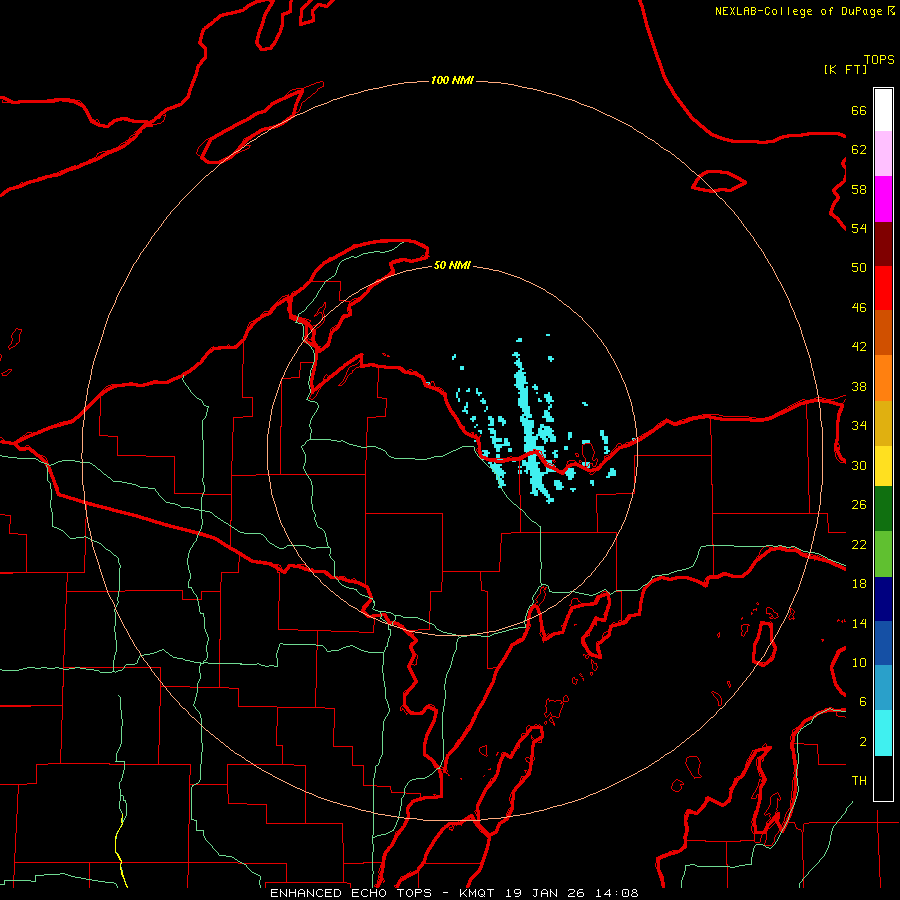This screenshot has width=900, height=900.
Task: Click the 'KMQT' radar site identifier
Action: [x=476, y=893]
